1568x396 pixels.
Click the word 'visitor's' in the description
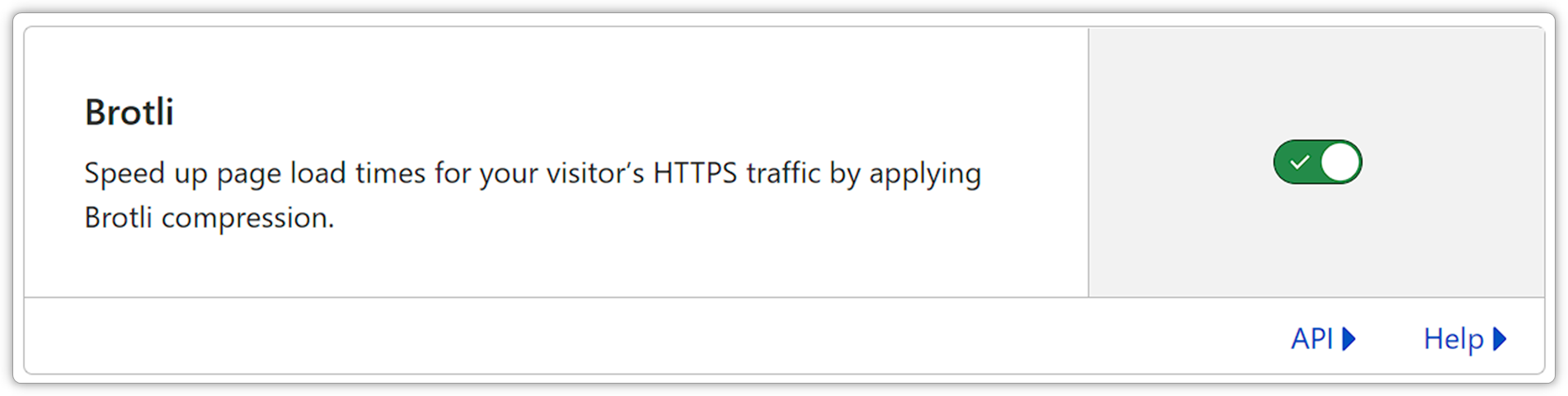coord(596,173)
